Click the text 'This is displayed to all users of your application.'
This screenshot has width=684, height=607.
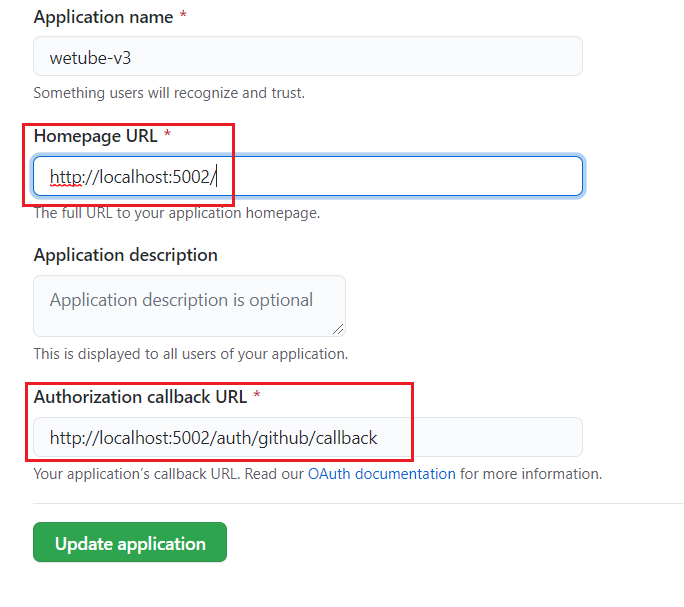191,354
